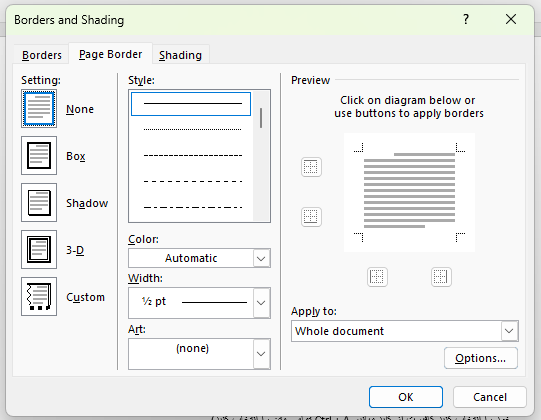Switch to the Borders tab
The image size is (541, 420).
click(x=42, y=55)
